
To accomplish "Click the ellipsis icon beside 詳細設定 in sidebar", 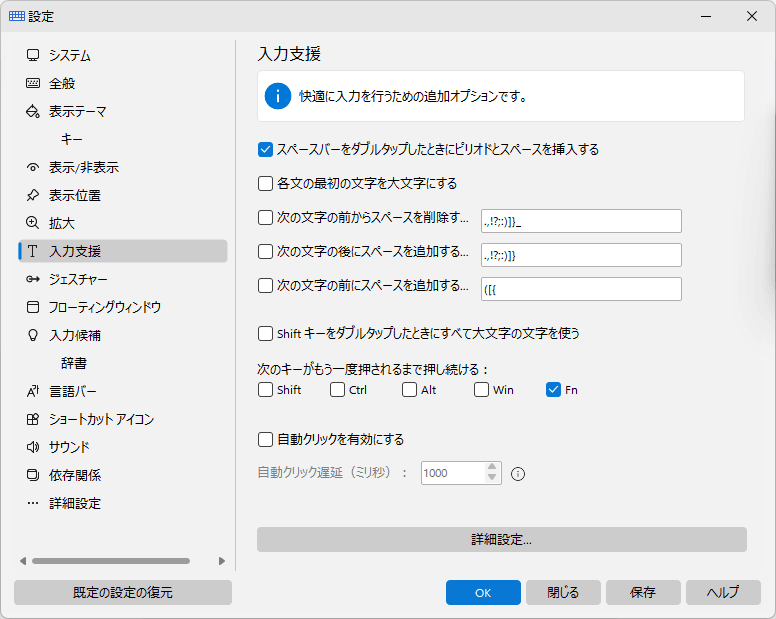I will 33,503.
